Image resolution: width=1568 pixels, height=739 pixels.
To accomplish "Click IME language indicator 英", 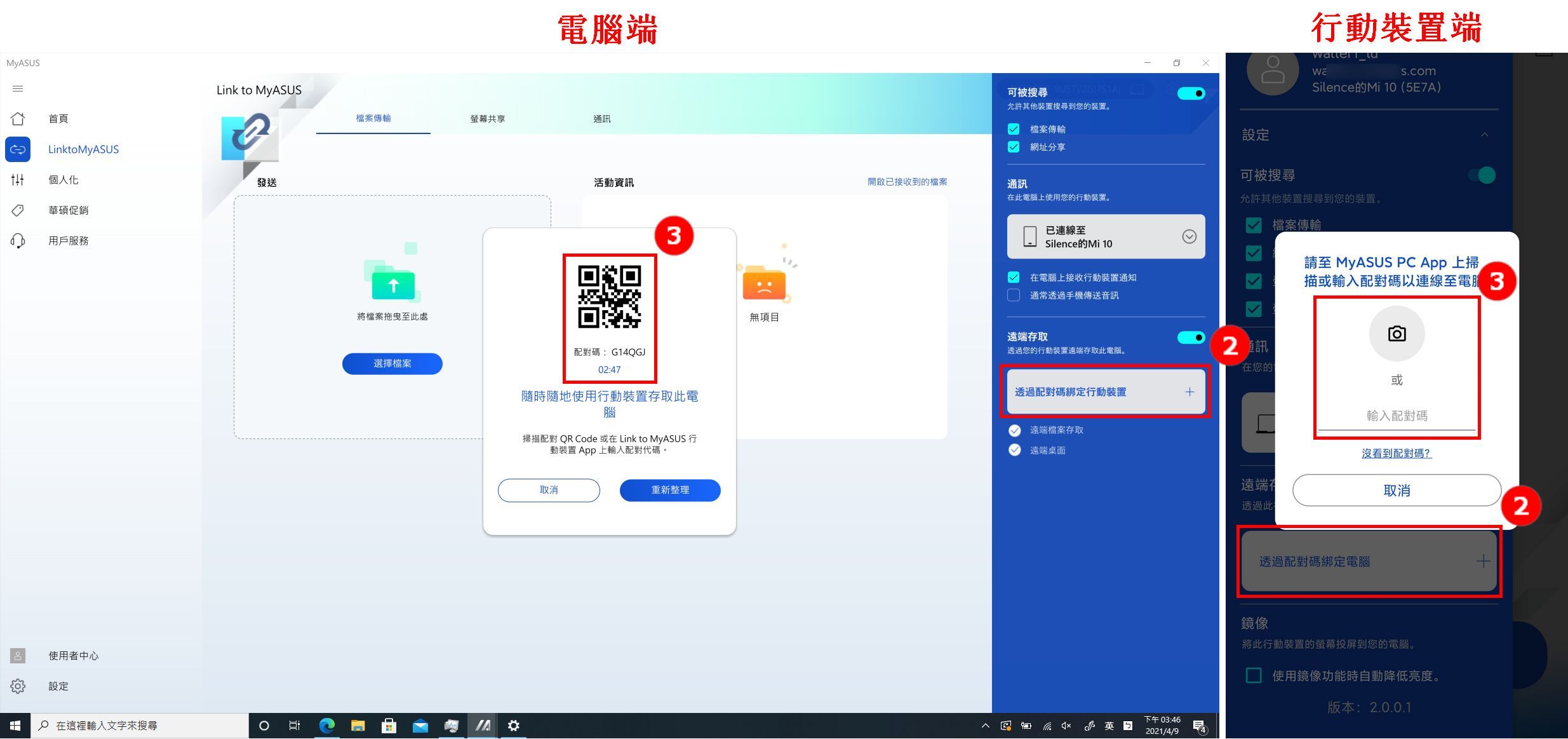I will point(1109,726).
